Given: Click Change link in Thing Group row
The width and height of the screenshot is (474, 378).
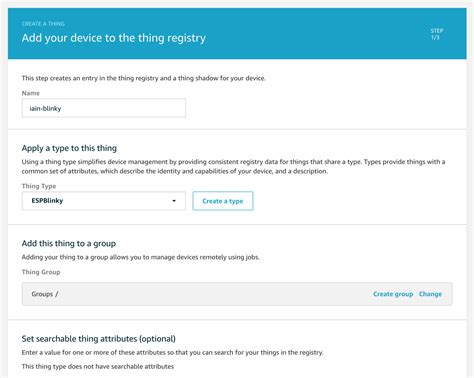Looking at the screenshot, I should [x=430, y=294].
